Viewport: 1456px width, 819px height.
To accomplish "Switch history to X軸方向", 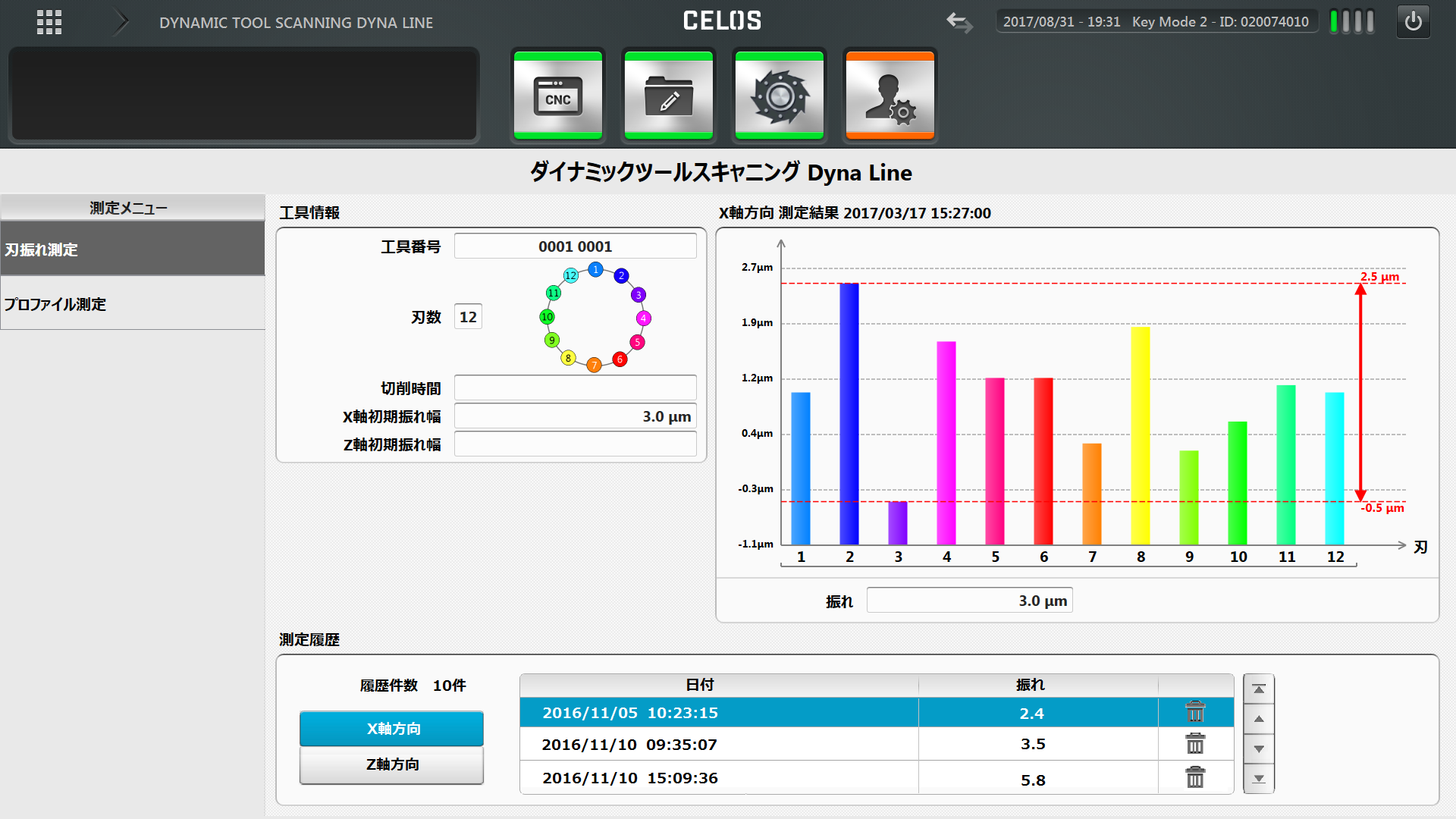I will (391, 729).
